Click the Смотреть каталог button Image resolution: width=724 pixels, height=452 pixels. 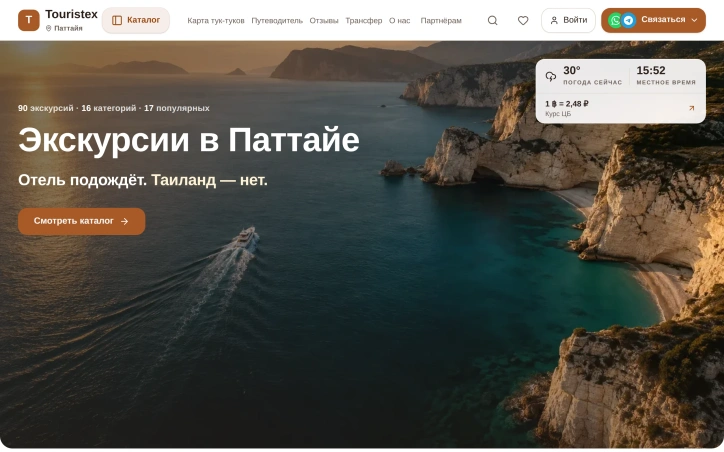(x=81, y=221)
